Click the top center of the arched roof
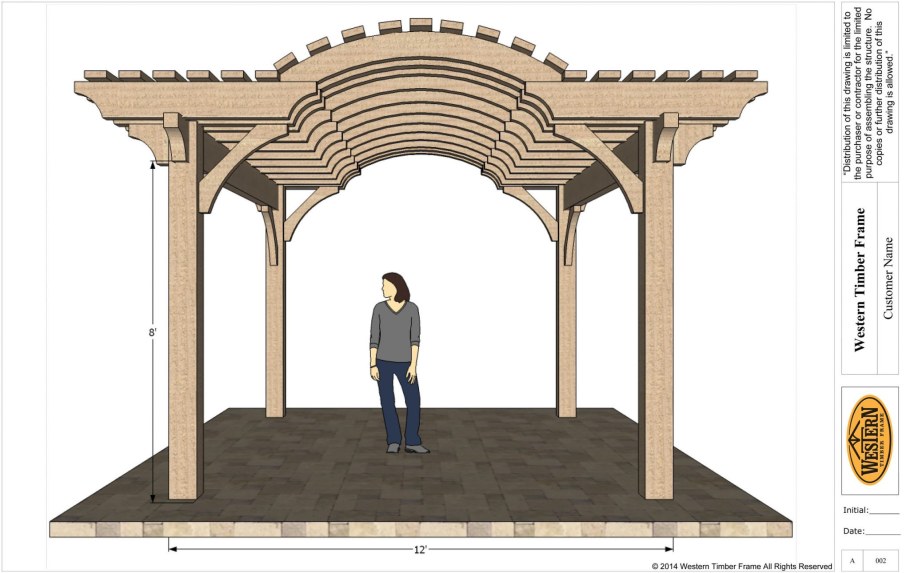 click(421, 38)
